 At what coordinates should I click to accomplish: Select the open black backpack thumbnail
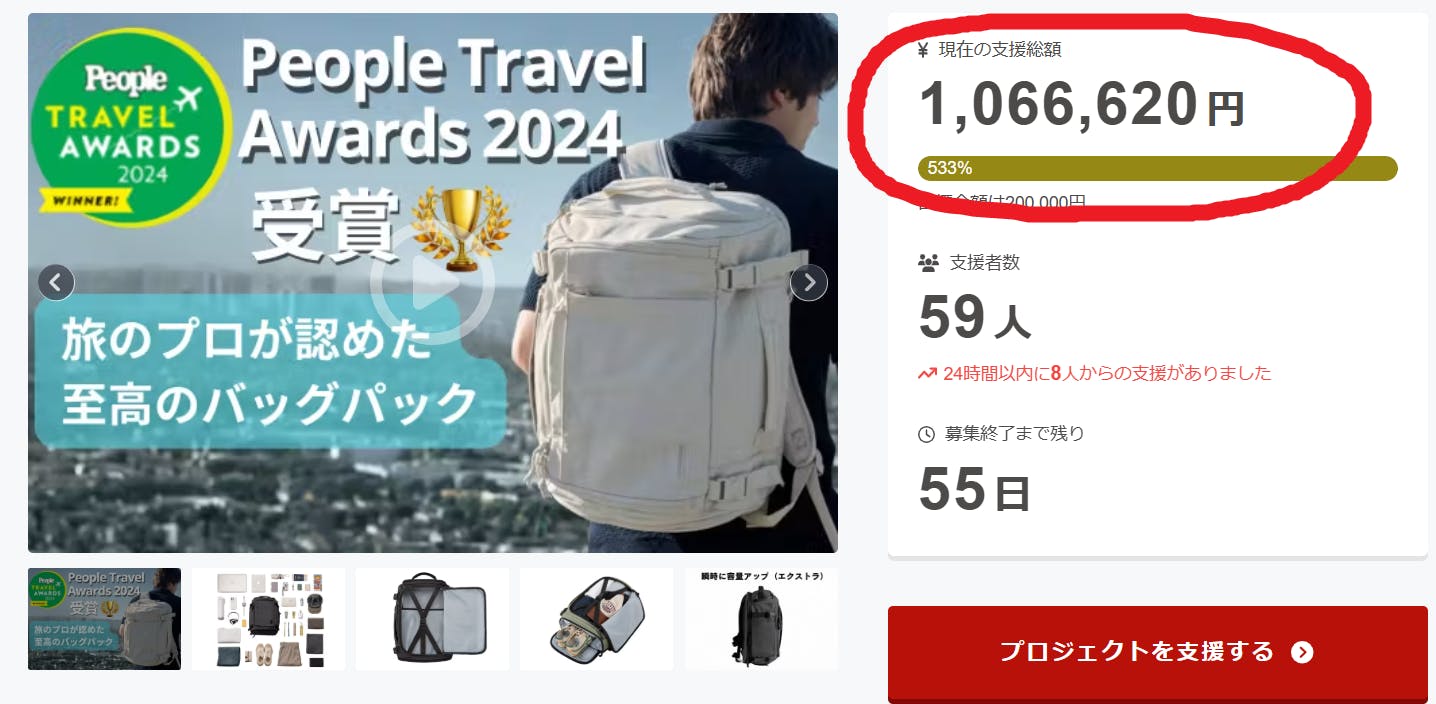(433, 619)
